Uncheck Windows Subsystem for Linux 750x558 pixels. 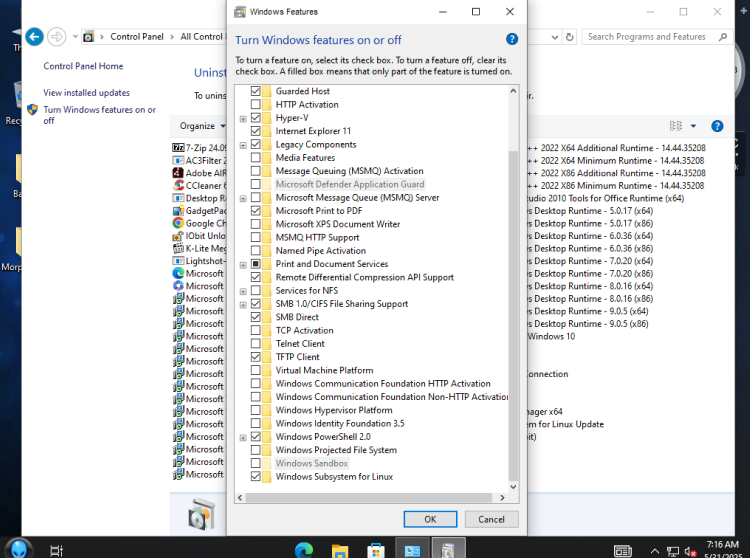[255, 476]
